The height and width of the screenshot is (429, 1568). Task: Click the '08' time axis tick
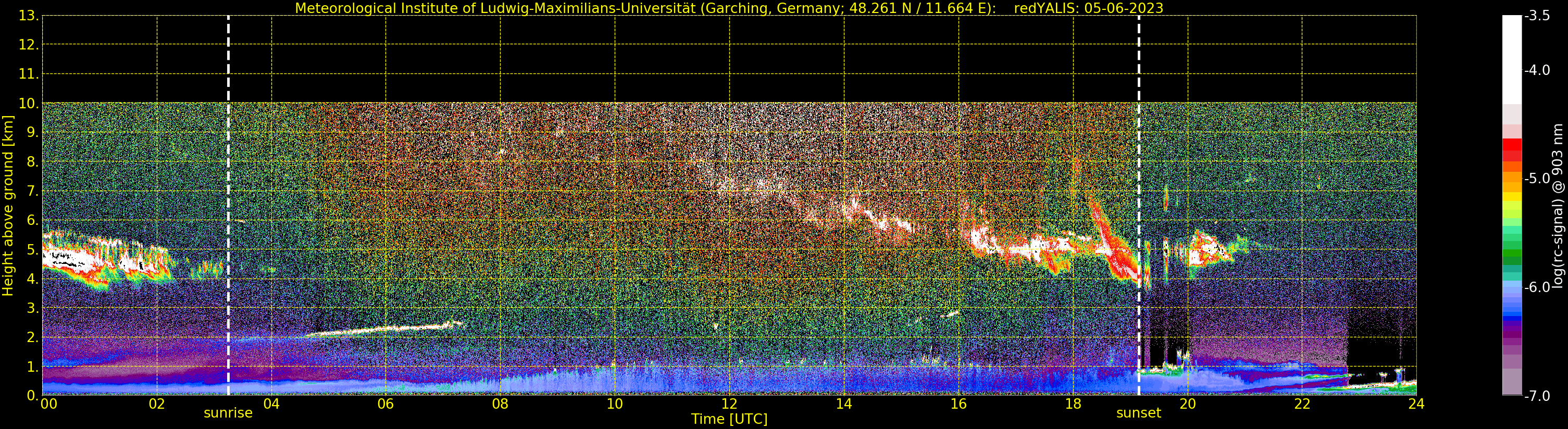point(500,404)
